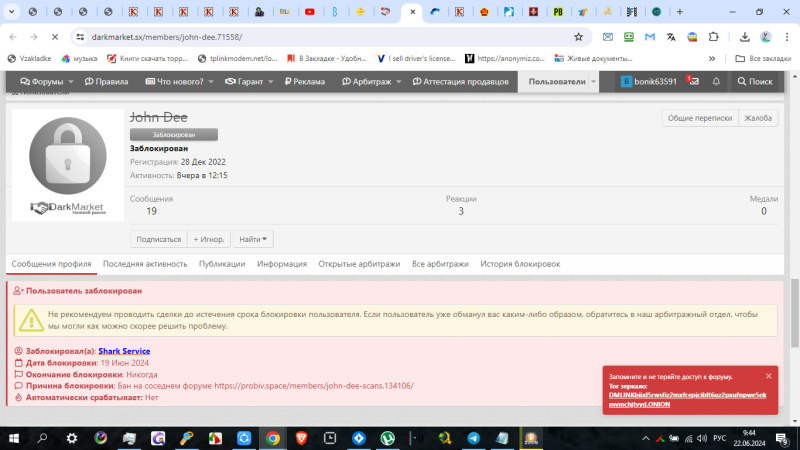Show hidden system tray icons
This screenshot has height=450, width=800.
pyautogui.click(x=645, y=438)
